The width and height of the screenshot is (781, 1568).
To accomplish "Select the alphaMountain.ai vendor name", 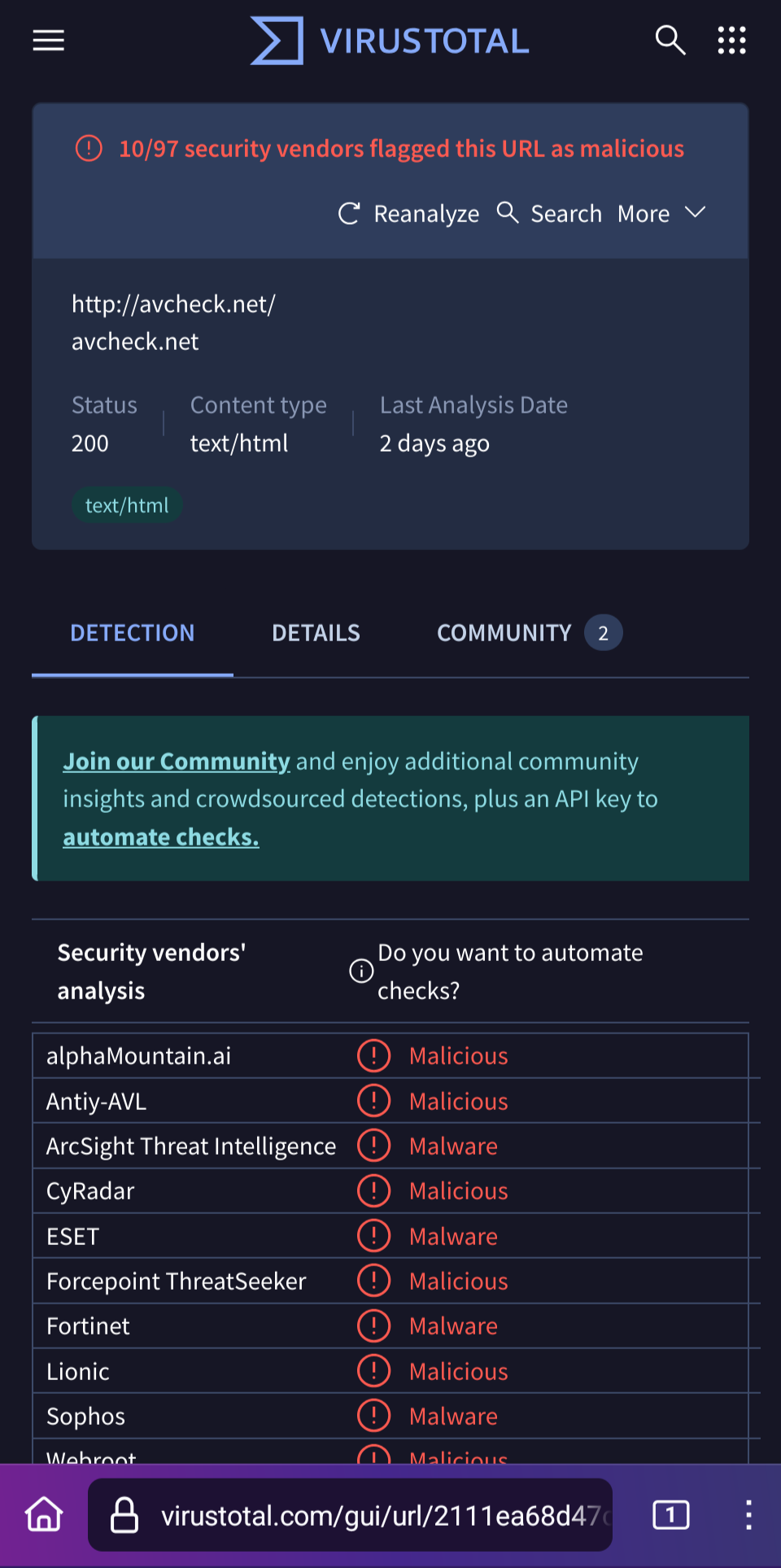I will point(138,1056).
